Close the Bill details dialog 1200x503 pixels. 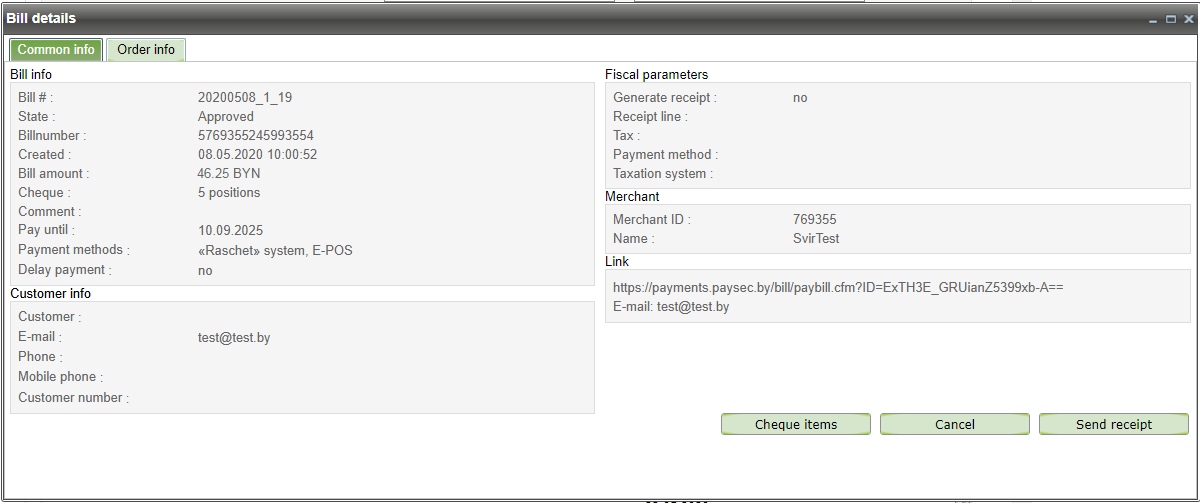click(1188, 19)
